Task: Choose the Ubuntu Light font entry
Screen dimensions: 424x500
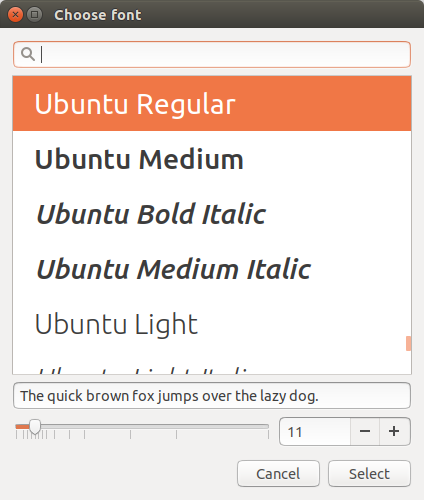Action: pyautogui.click(x=212, y=324)
